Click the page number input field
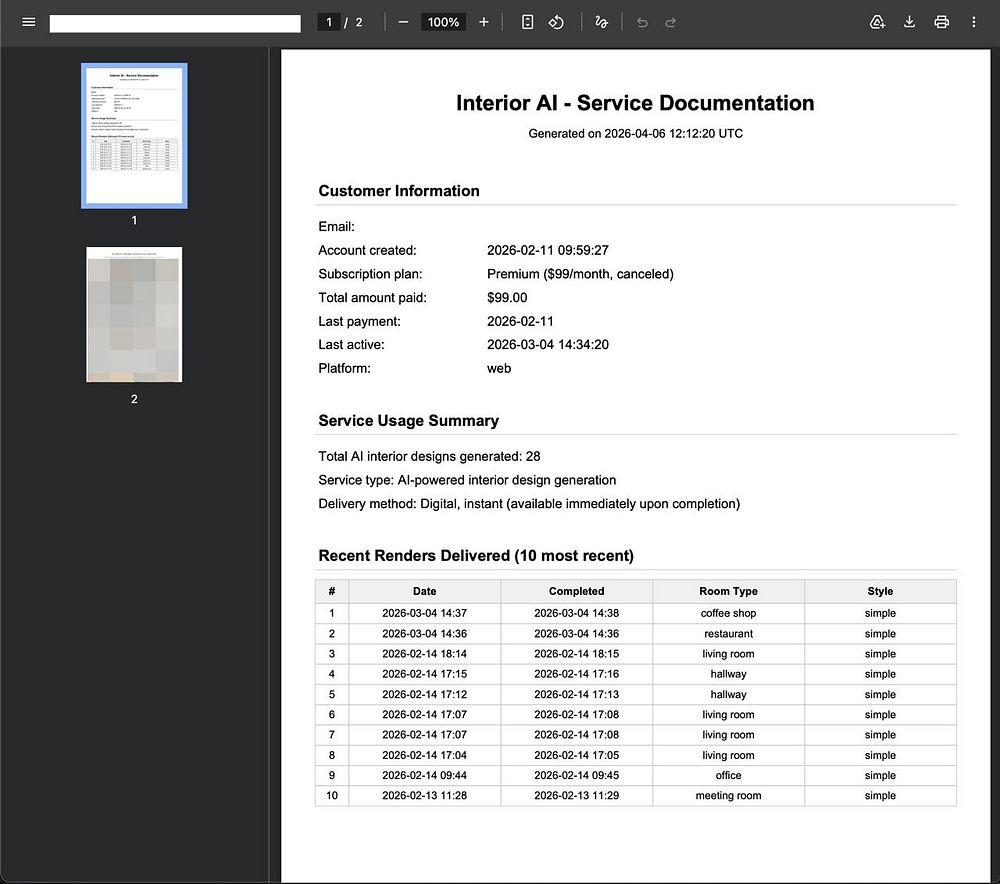1000x884 pixels. pos(328,22)
